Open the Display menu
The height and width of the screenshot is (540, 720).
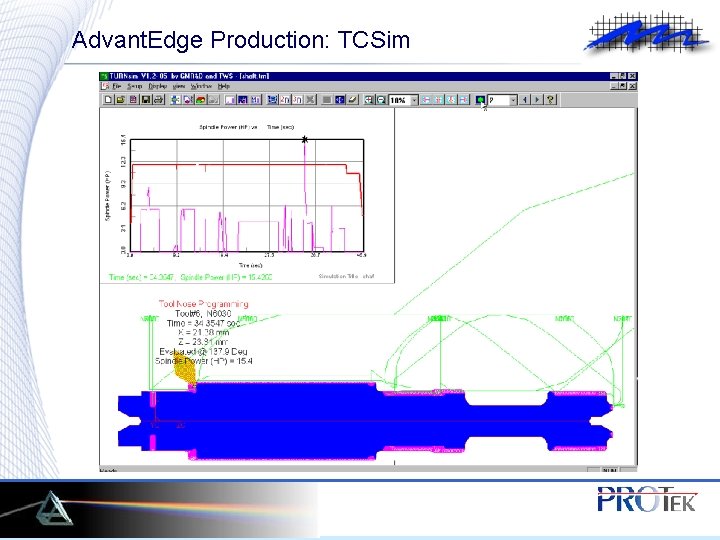pos(157,86)
